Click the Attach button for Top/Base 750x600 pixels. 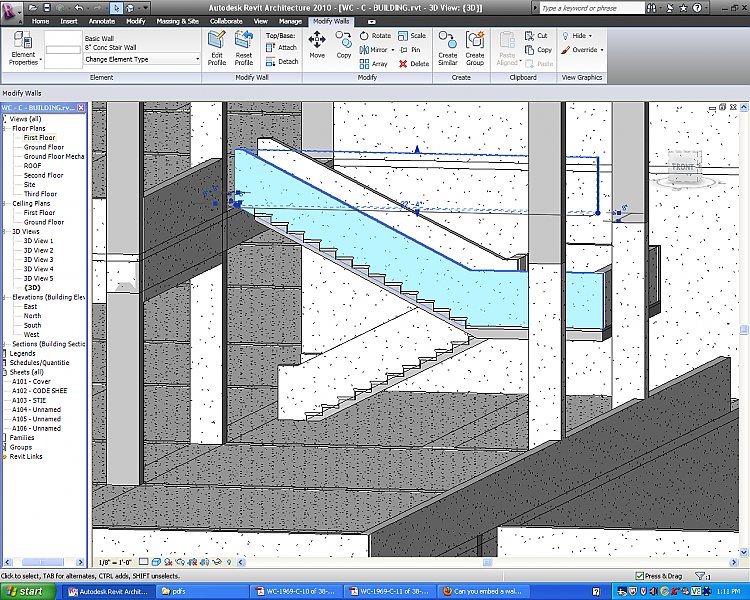[x=282, y=47]
